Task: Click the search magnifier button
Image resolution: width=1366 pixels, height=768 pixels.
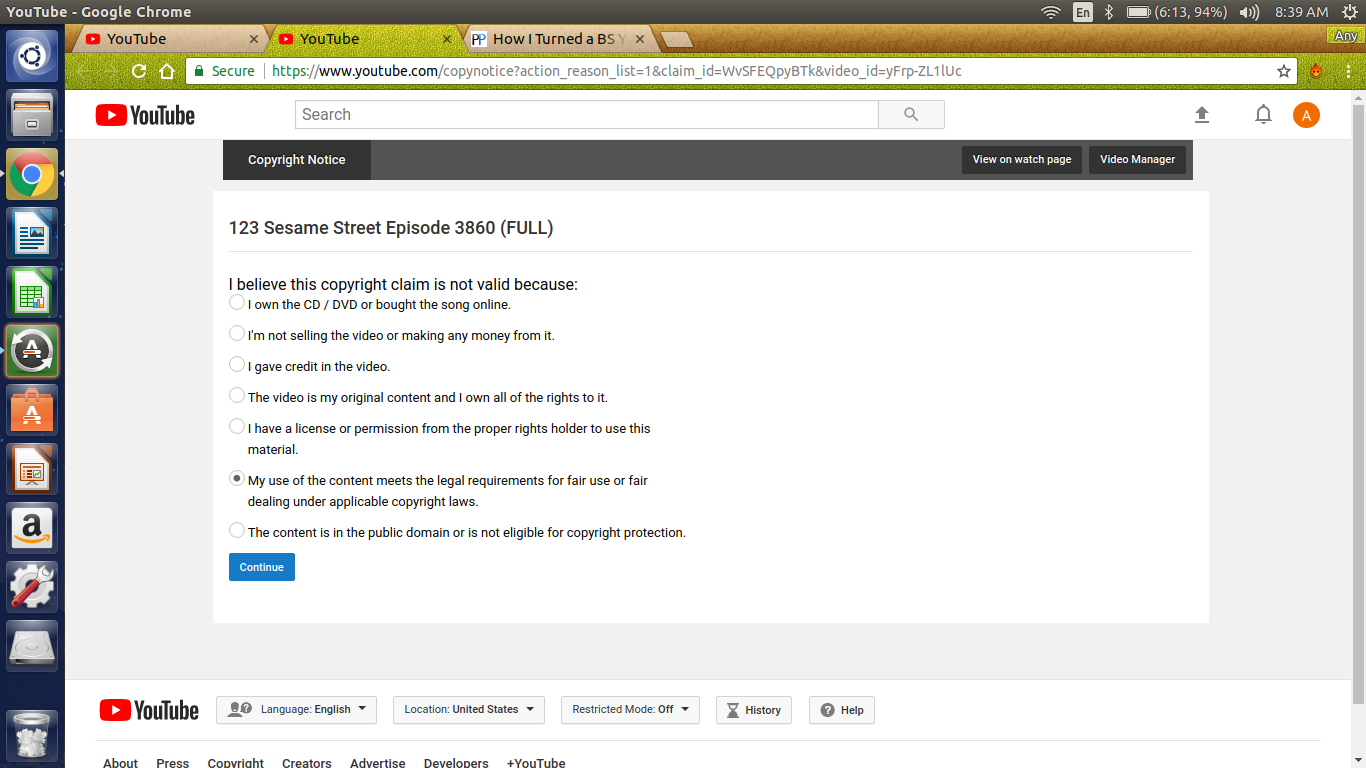Action: click(911, 115)
